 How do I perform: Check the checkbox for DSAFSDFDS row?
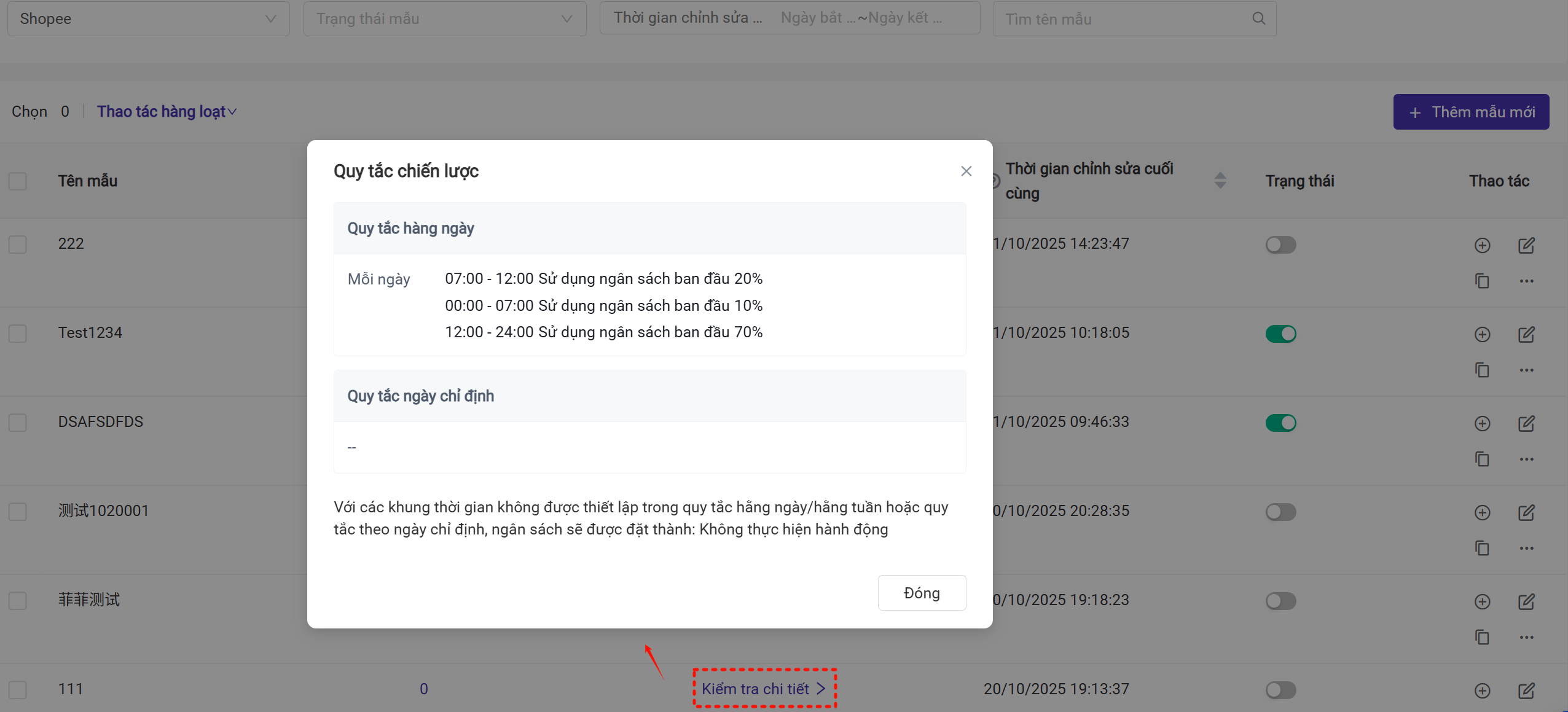pyautogui.click(x=18, y=423)
